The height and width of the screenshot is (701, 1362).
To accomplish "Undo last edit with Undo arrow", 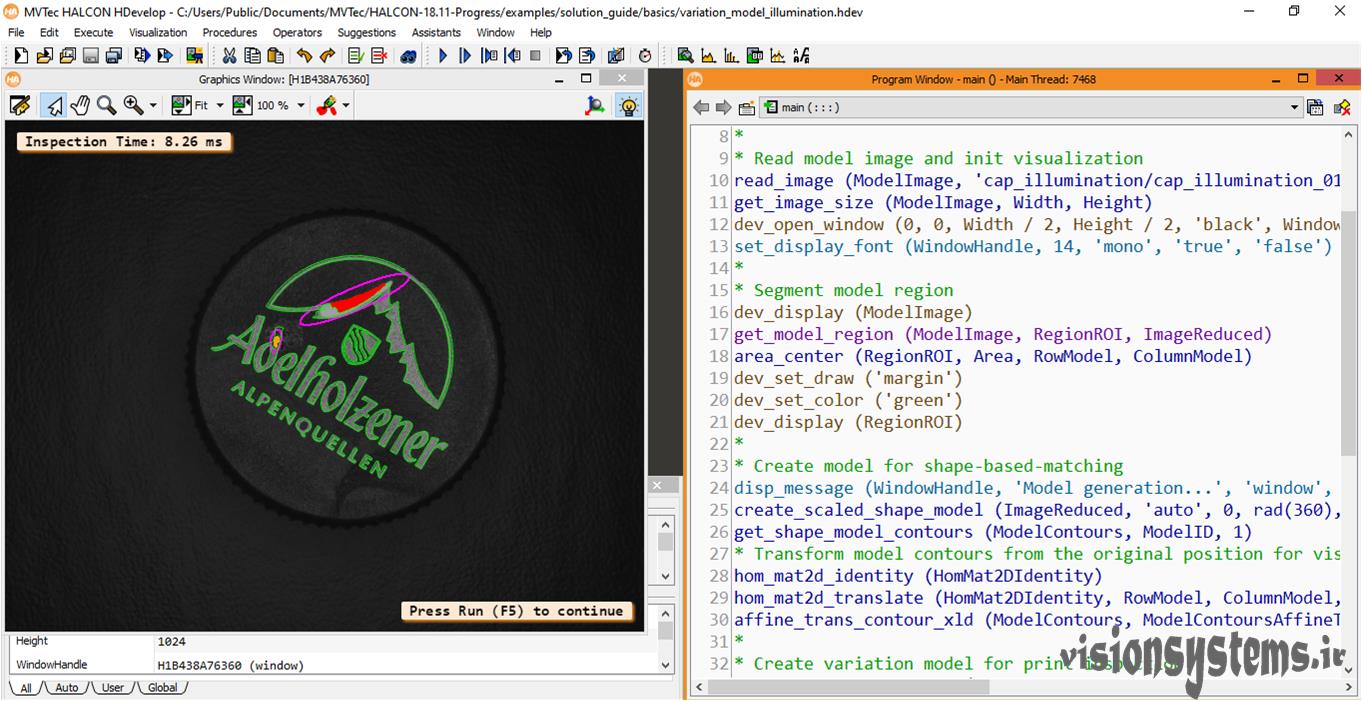I will (304, 56).
